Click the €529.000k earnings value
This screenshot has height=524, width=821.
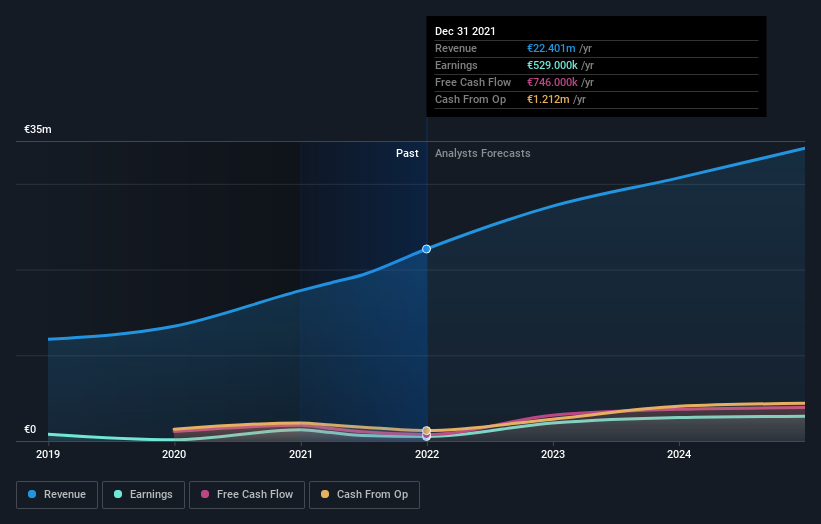[552, 65]
